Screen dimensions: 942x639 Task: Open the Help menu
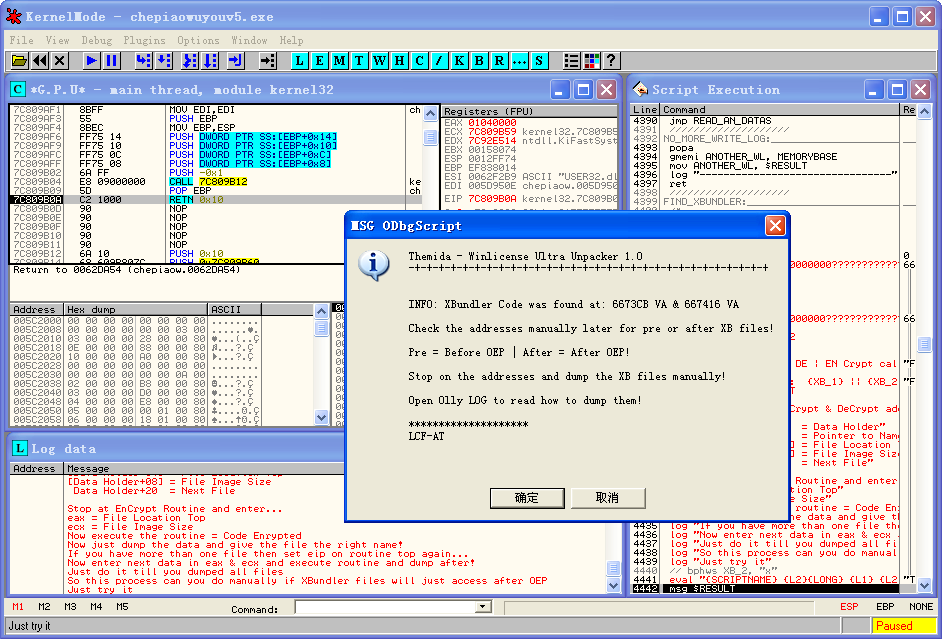pos(291,40)
